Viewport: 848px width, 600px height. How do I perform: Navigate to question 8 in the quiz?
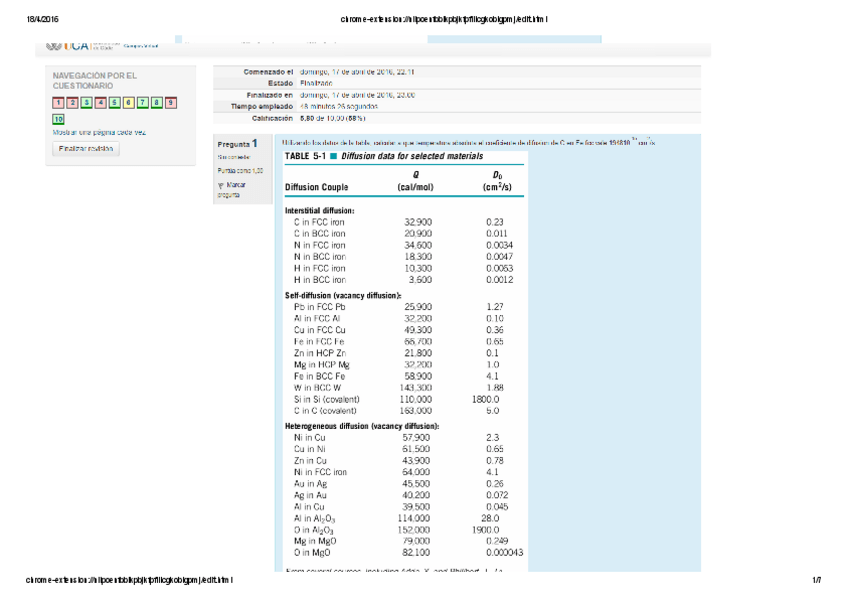pyautogui.click(x=155, y=103)
